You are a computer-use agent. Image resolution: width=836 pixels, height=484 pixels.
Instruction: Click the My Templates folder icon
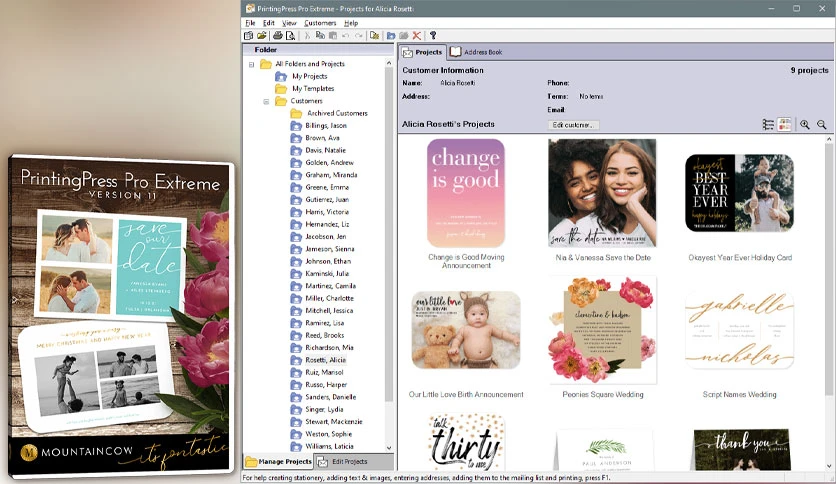(281, 88)
